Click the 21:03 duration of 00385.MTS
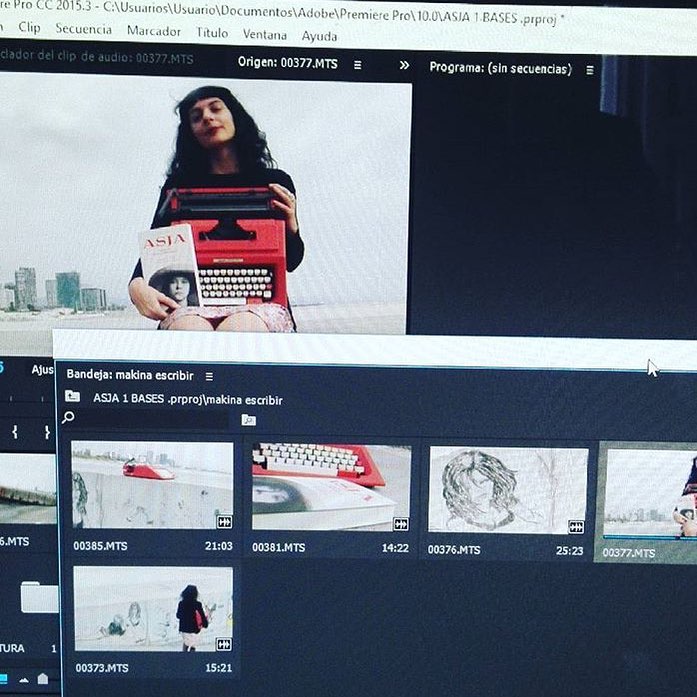697x697 pixels. (x=219, y=546)
